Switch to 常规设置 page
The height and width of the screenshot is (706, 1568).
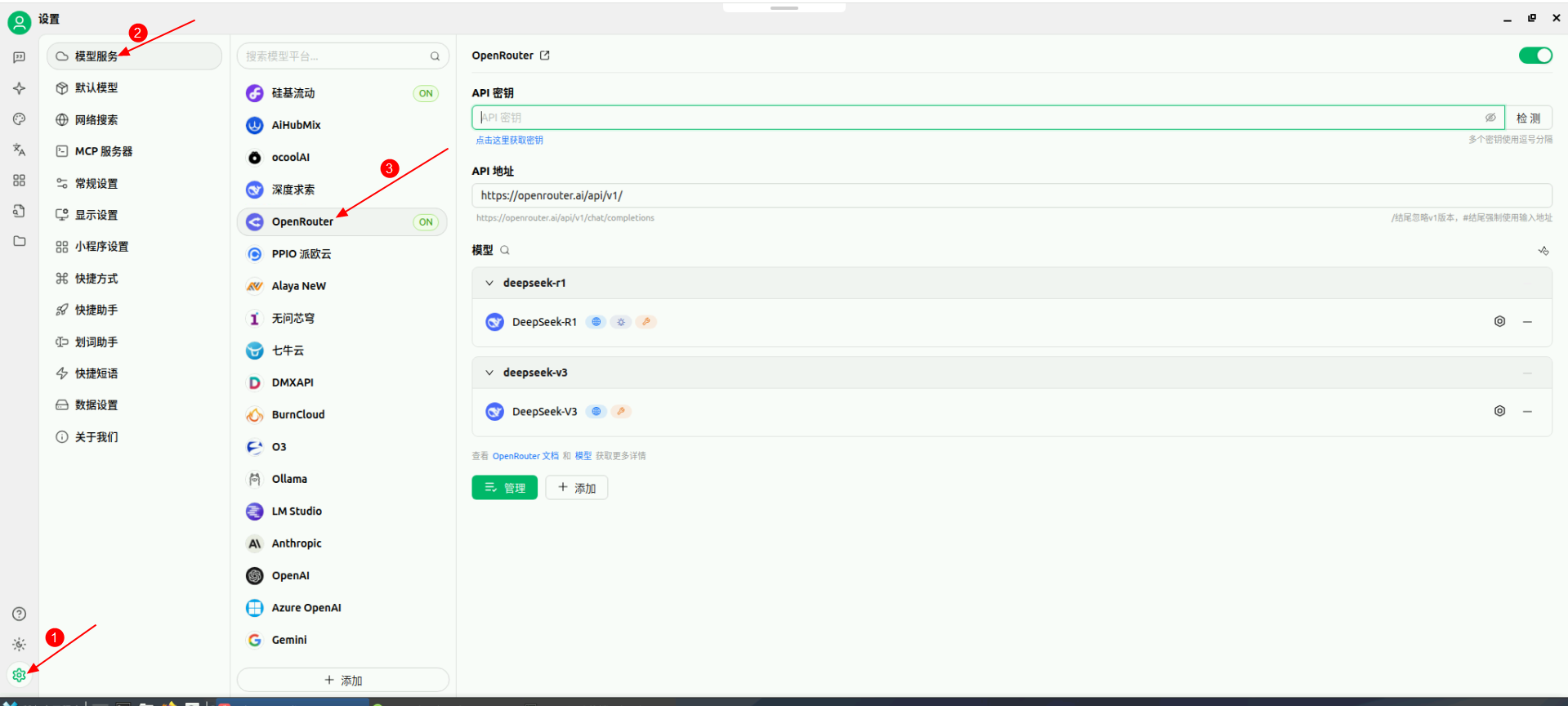click(135, 183)
